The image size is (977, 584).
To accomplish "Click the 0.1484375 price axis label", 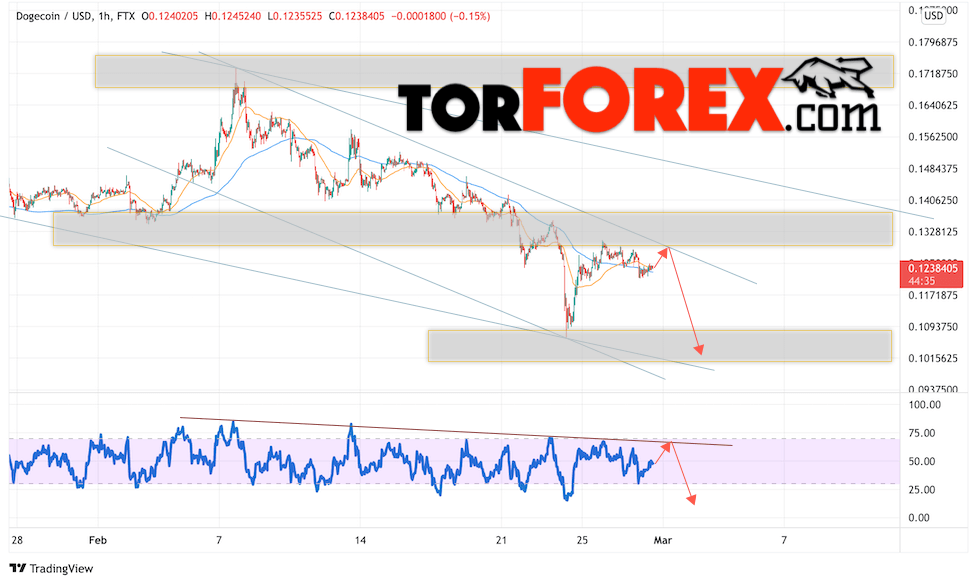I will 933,169.
